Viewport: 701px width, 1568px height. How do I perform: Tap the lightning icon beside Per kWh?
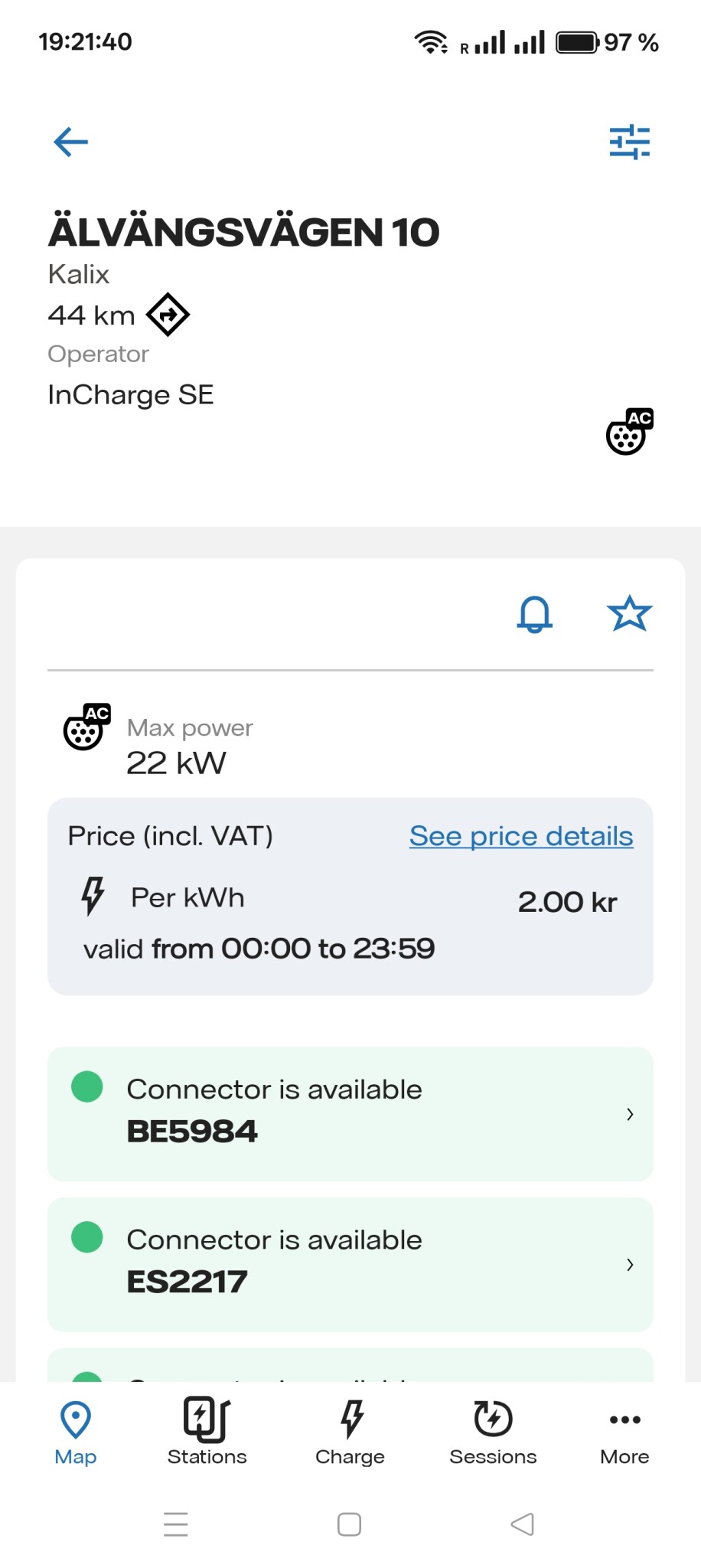[93, 897]
